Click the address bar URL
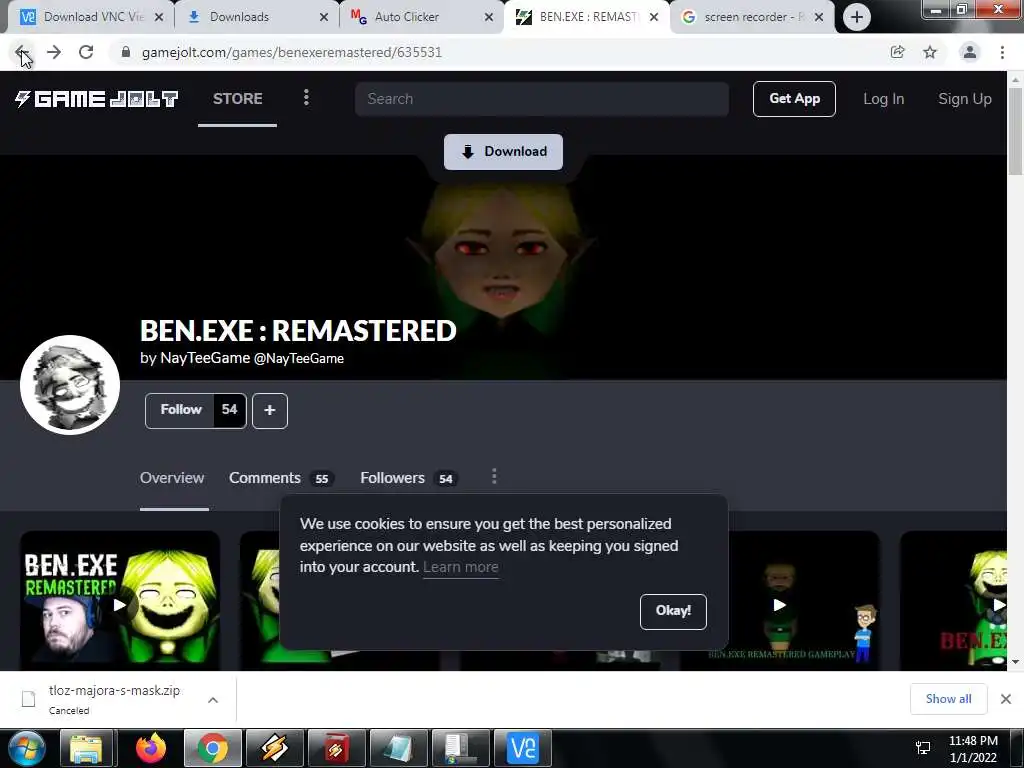Image resolution: width=1024 pixels, height=768 pixels. coord(292,52)
